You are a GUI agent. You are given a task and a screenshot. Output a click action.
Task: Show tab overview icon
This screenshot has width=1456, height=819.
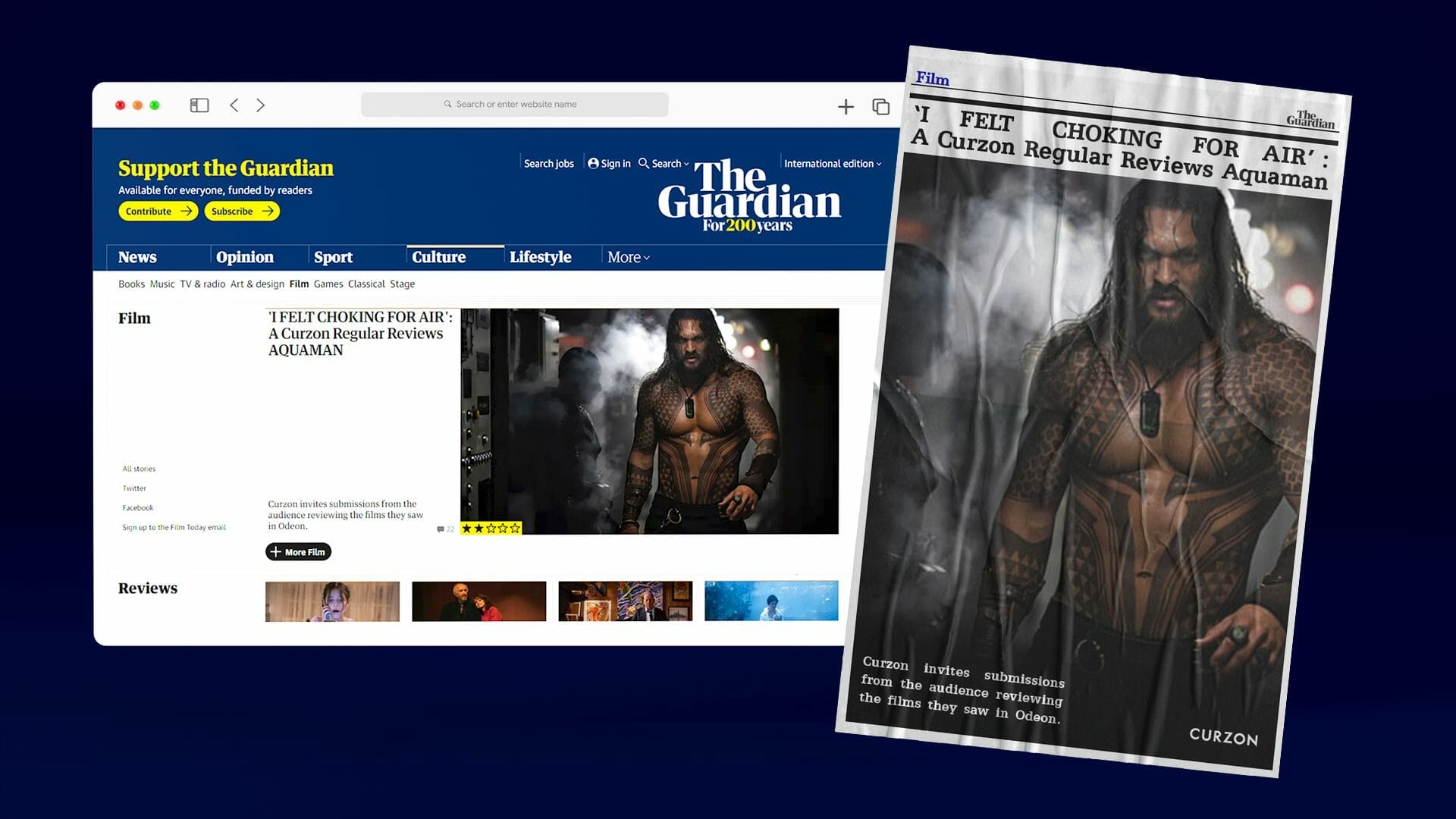[880, 107]
